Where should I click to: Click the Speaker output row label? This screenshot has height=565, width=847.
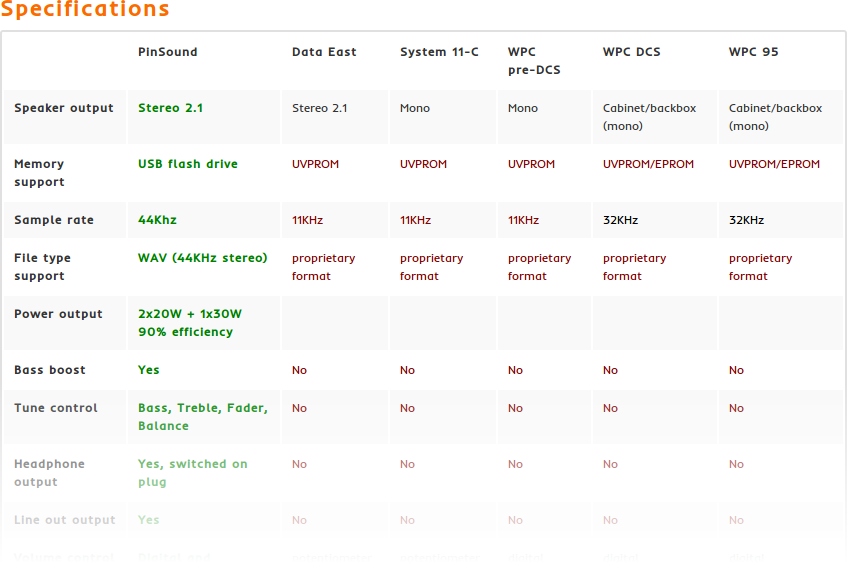tap(64, 108)
